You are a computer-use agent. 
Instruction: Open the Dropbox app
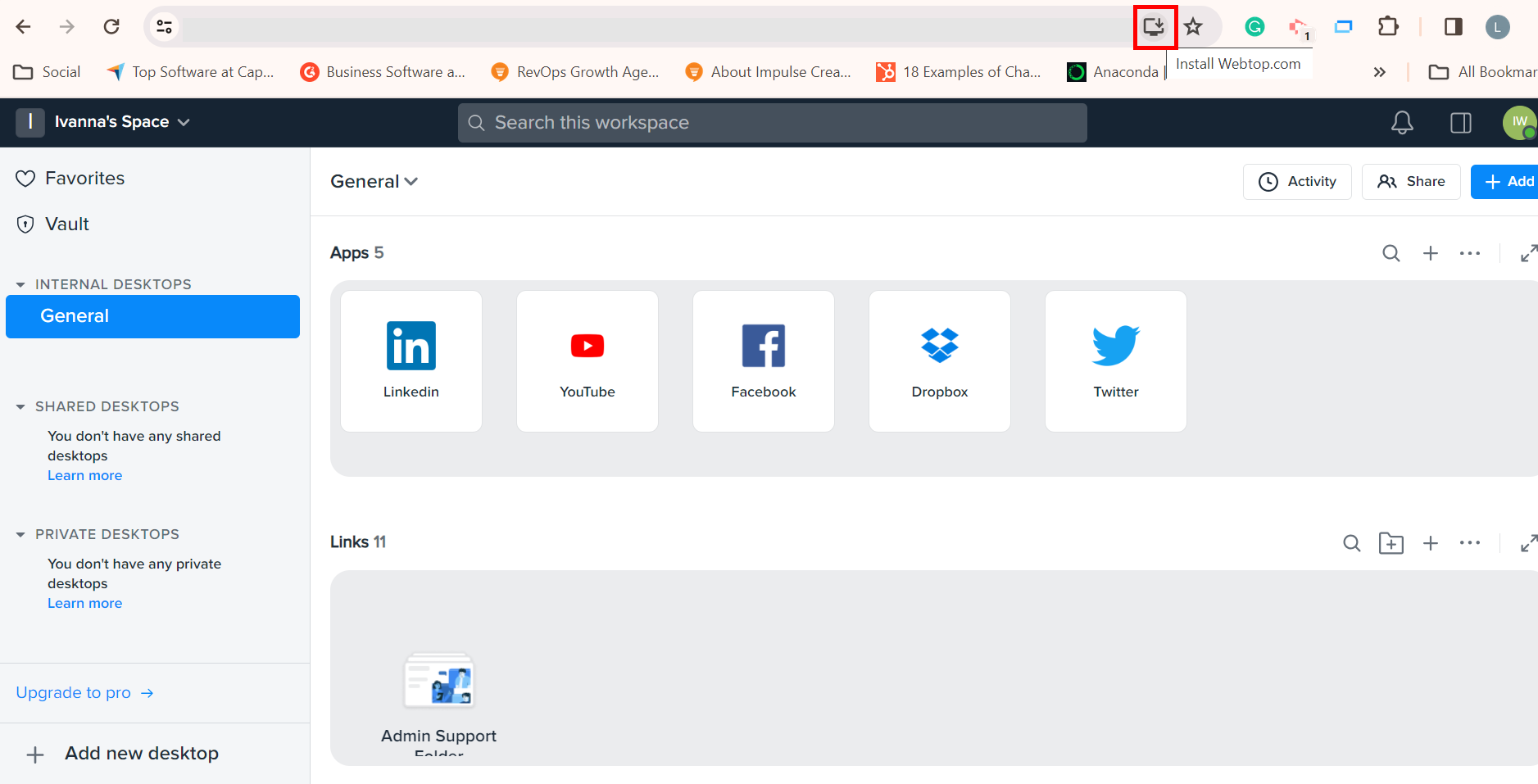[939, 360]
